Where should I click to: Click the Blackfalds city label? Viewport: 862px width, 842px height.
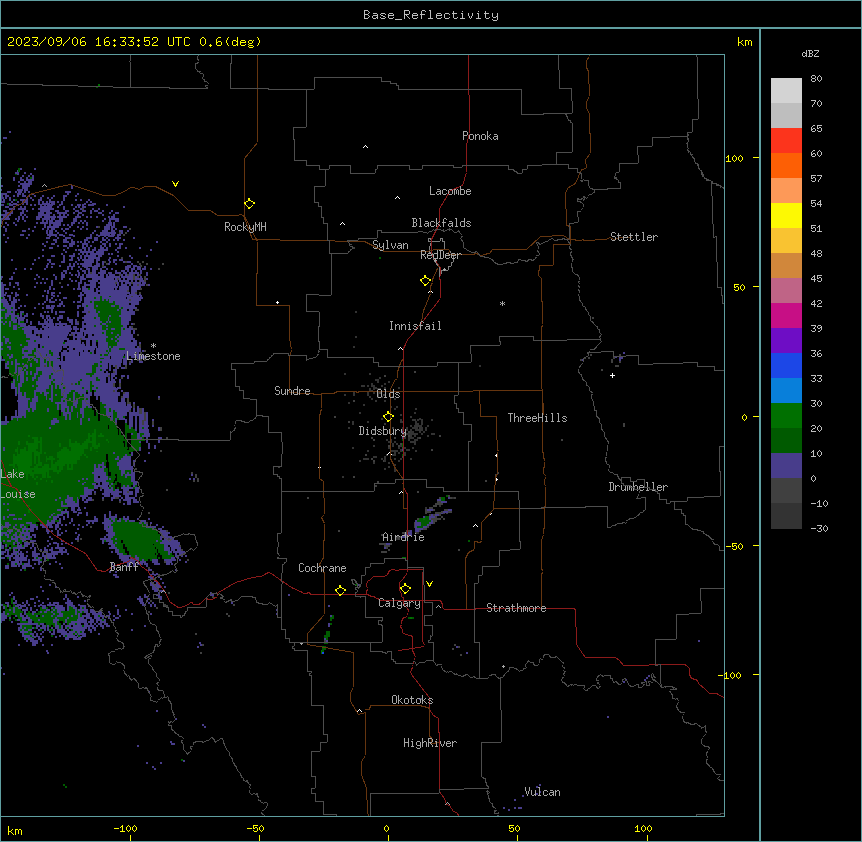tap(441, 223)
